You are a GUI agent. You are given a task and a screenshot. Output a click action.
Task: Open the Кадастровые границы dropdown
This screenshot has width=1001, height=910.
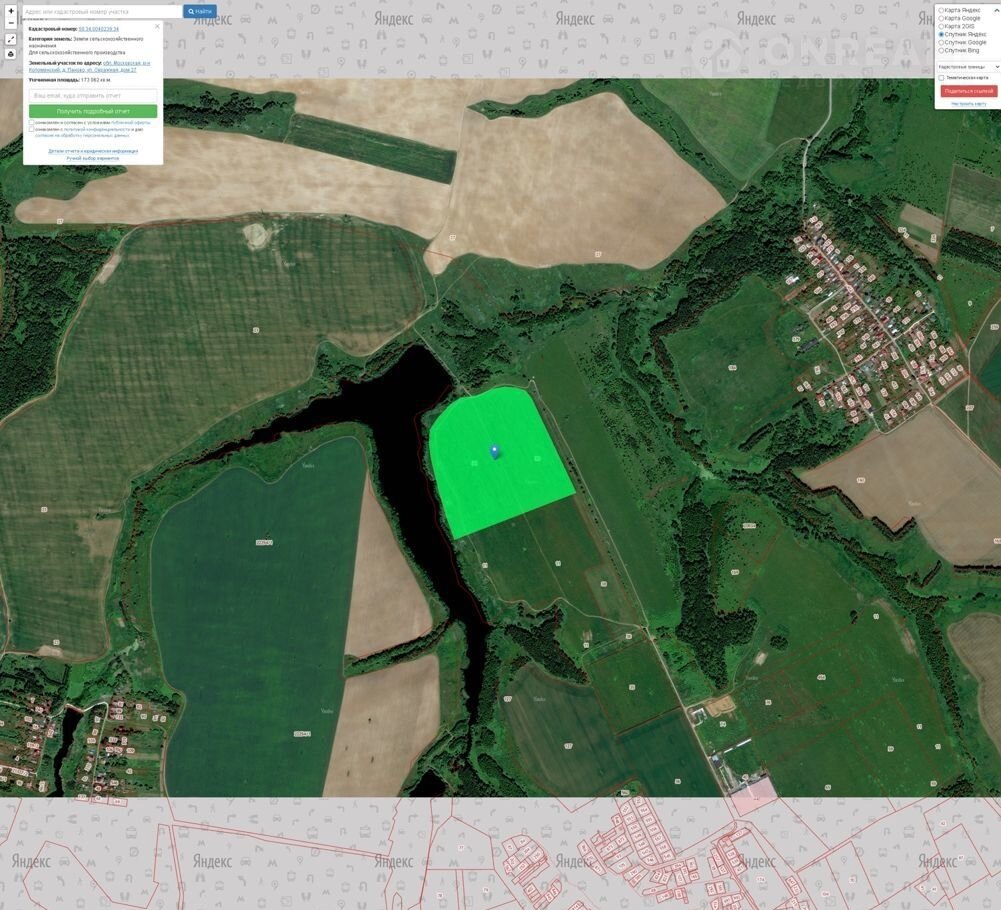[967, 66]
